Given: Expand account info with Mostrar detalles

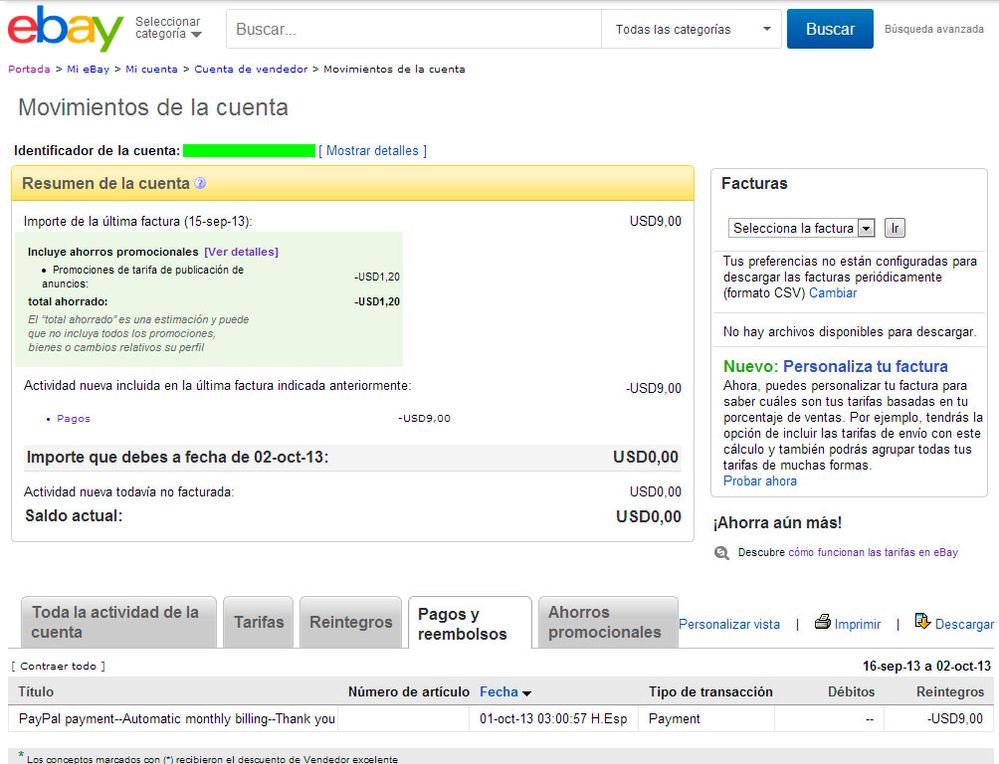Looking at the screenshot, I should coord(373,151).
